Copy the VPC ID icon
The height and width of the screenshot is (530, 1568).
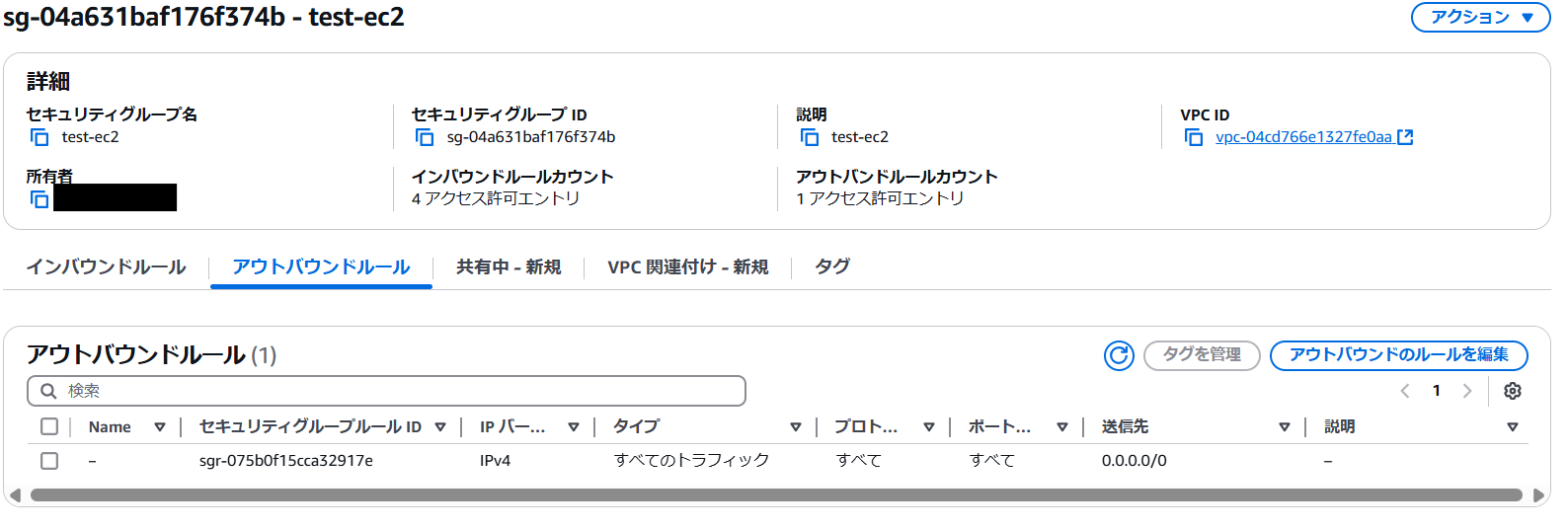(1194, 137)
